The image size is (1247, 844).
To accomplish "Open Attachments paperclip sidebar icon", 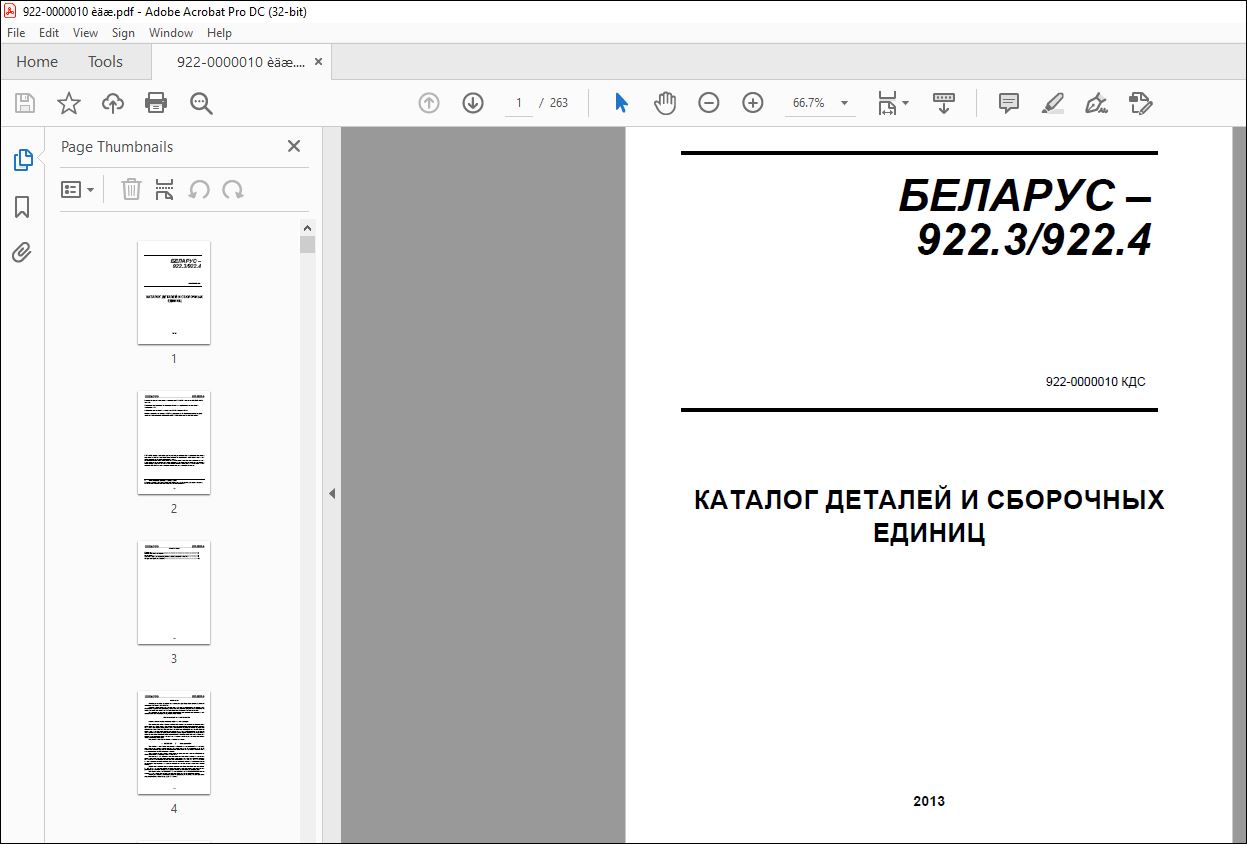I will point(22,252).
